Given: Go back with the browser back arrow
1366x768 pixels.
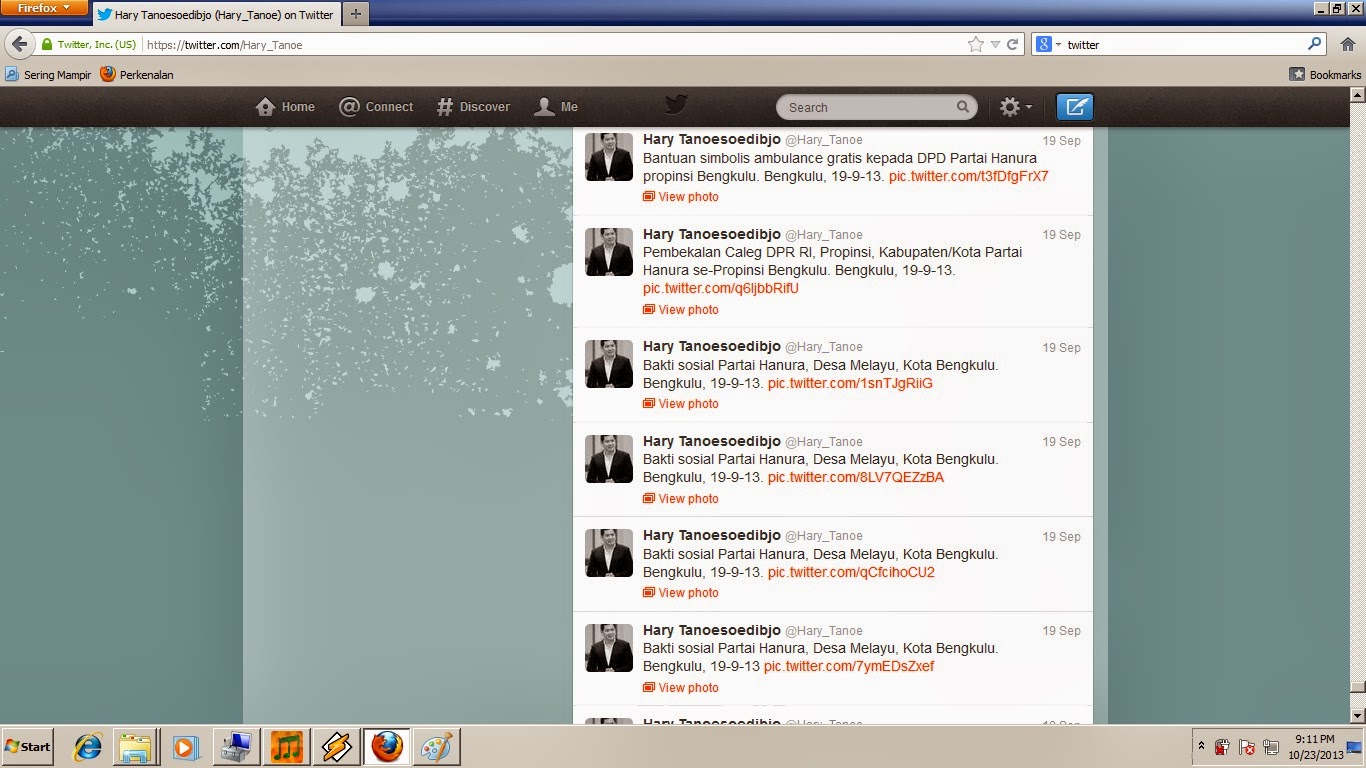Looking at the screenshot, I should coord(19,44).
